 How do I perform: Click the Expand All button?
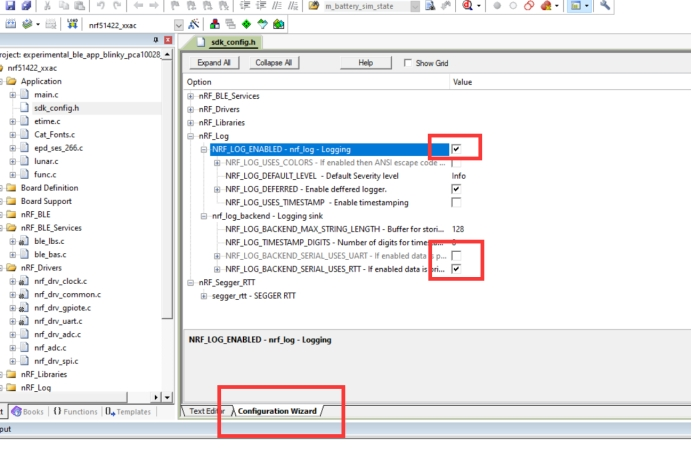(214, 63)
